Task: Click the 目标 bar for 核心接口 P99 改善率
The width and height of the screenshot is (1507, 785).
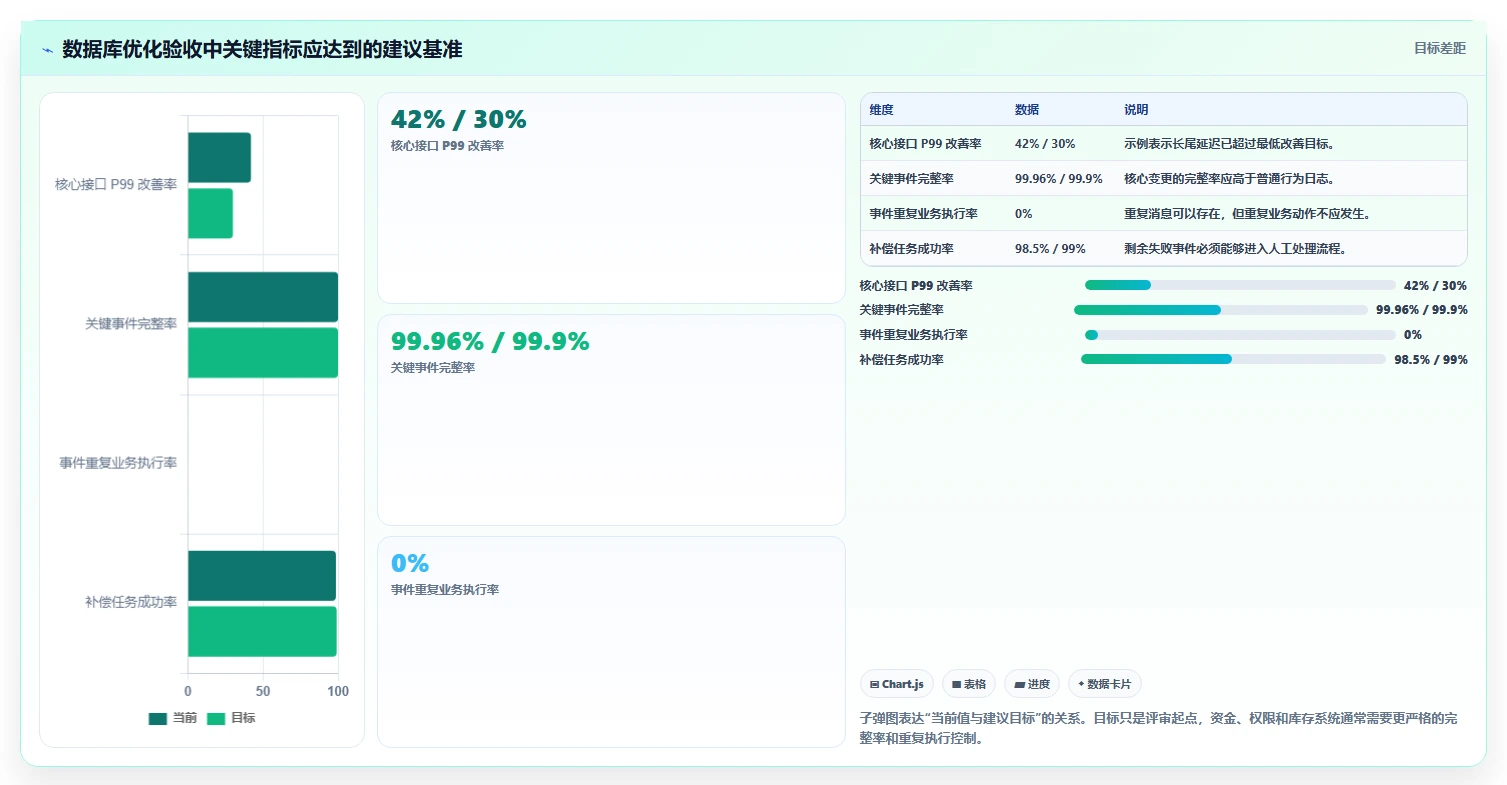Action: click(x=210, y=213)
